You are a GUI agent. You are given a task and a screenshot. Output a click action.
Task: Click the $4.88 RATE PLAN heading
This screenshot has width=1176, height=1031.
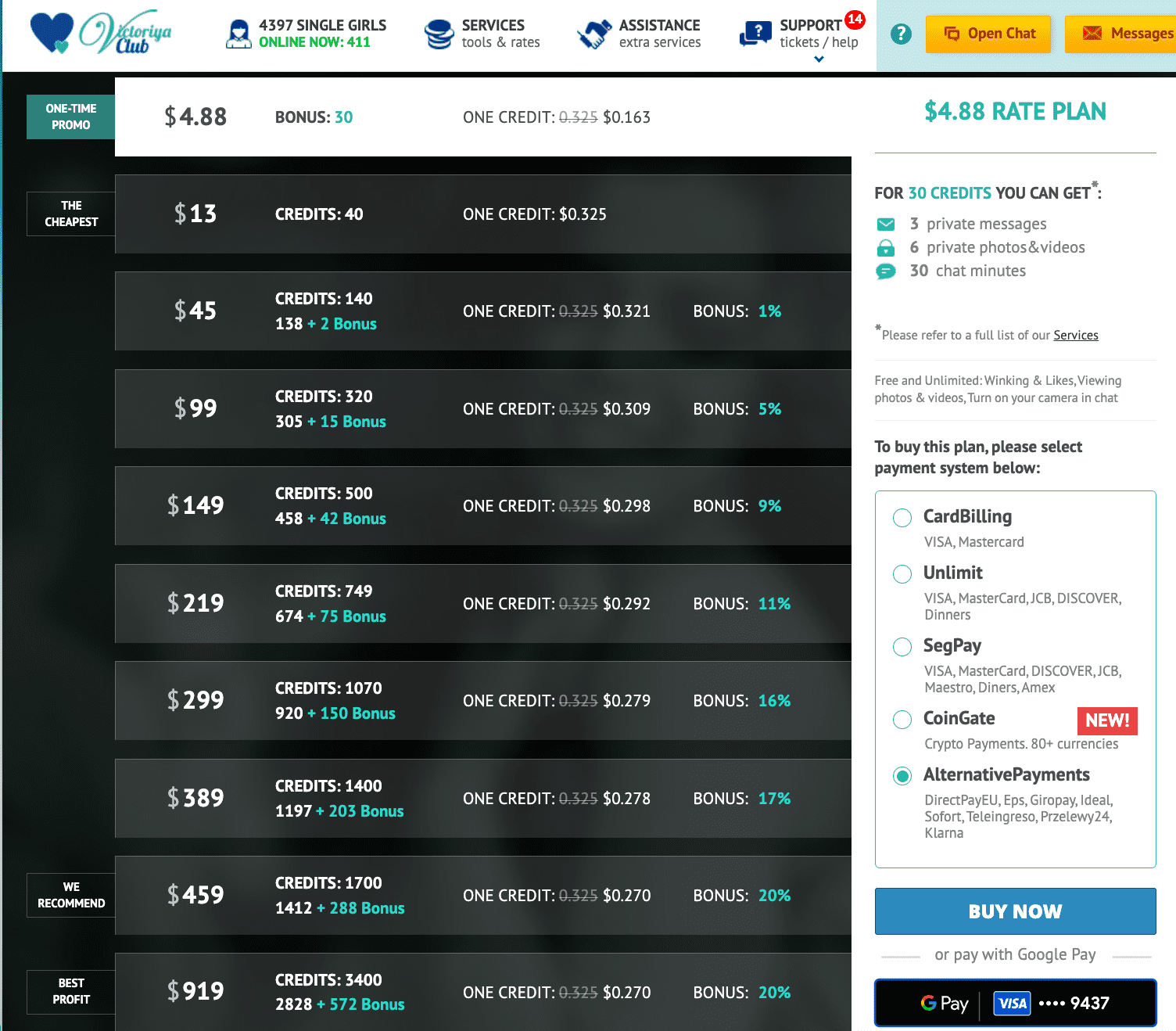click(x=1015, y=112)
